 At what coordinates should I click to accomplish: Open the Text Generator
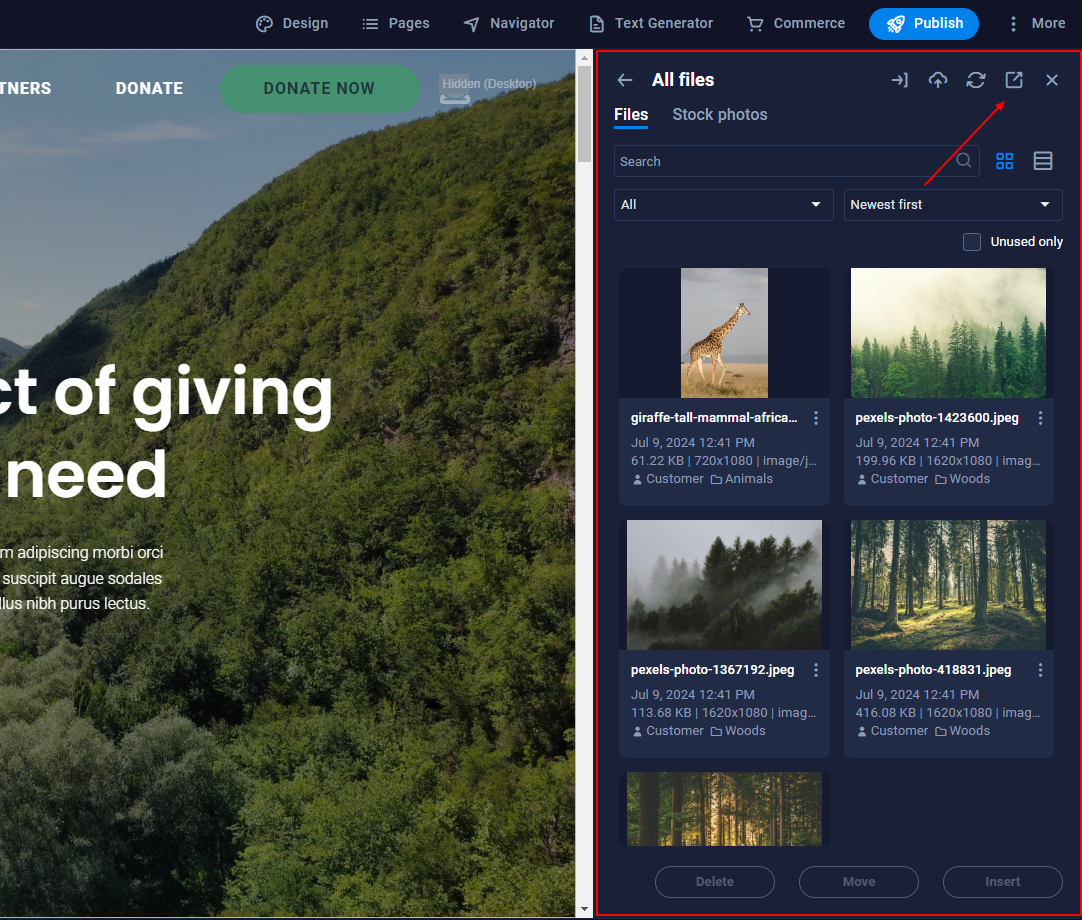[x=651, y=23]
